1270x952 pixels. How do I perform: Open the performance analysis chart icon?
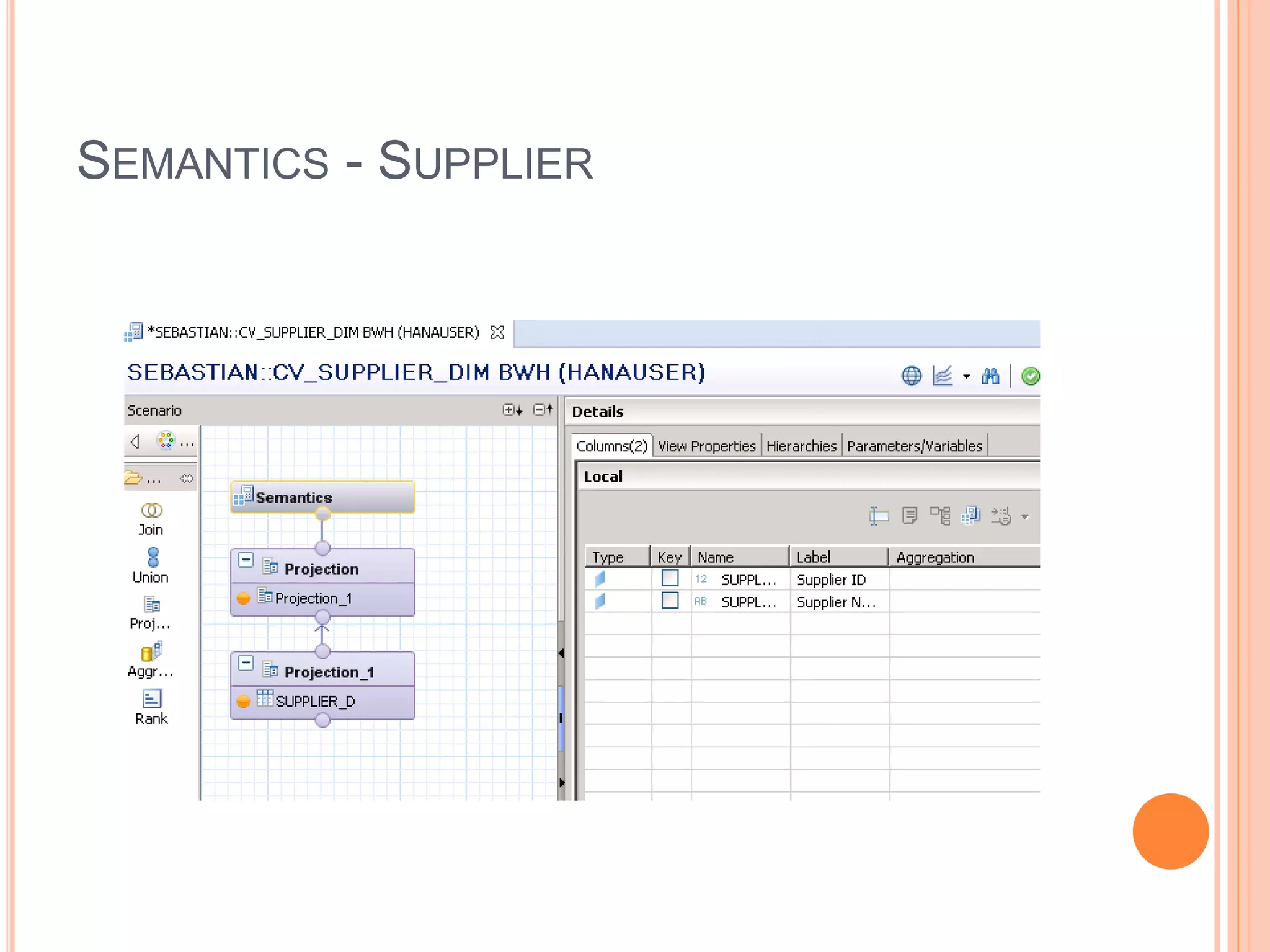click(x=943, y=376)
